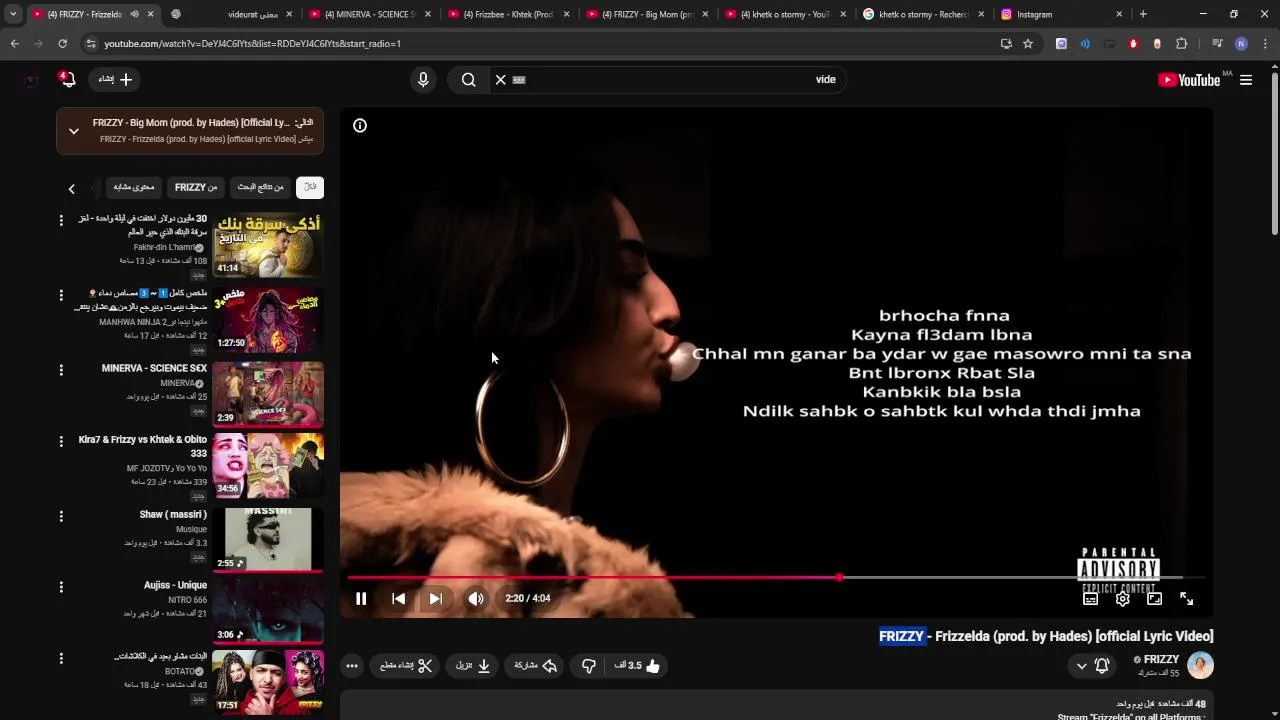Clear the search box X
The image size is (1280, 720).
[501, 80]
